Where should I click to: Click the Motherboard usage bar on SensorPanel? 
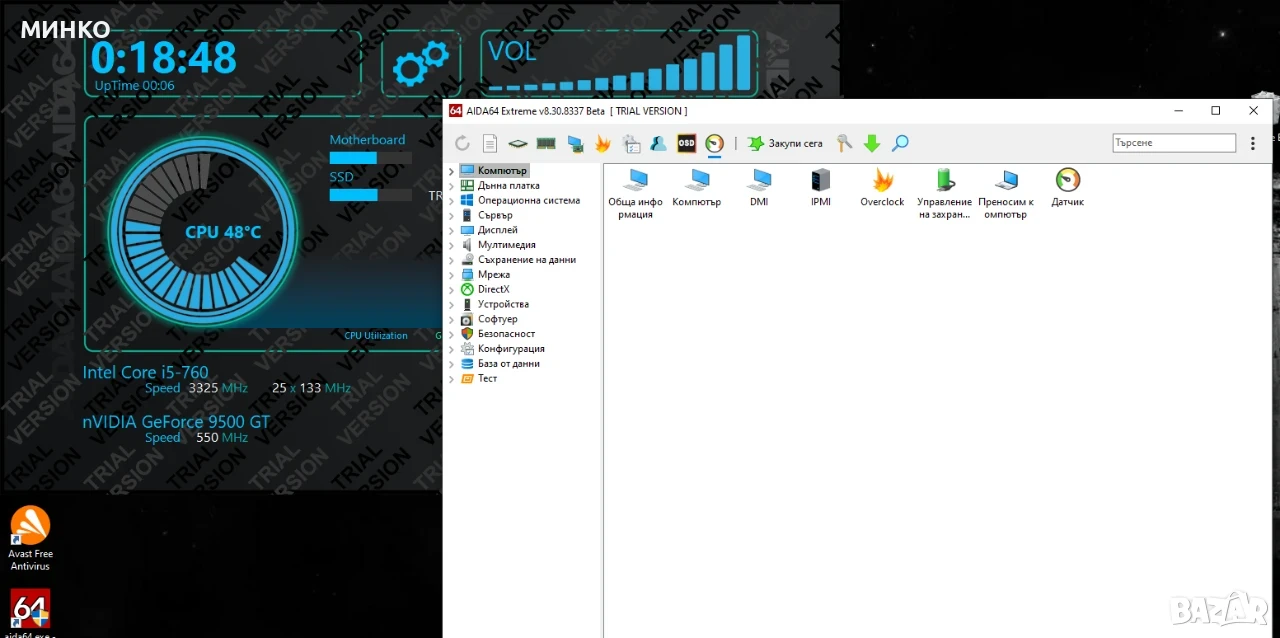click(370, 158)
